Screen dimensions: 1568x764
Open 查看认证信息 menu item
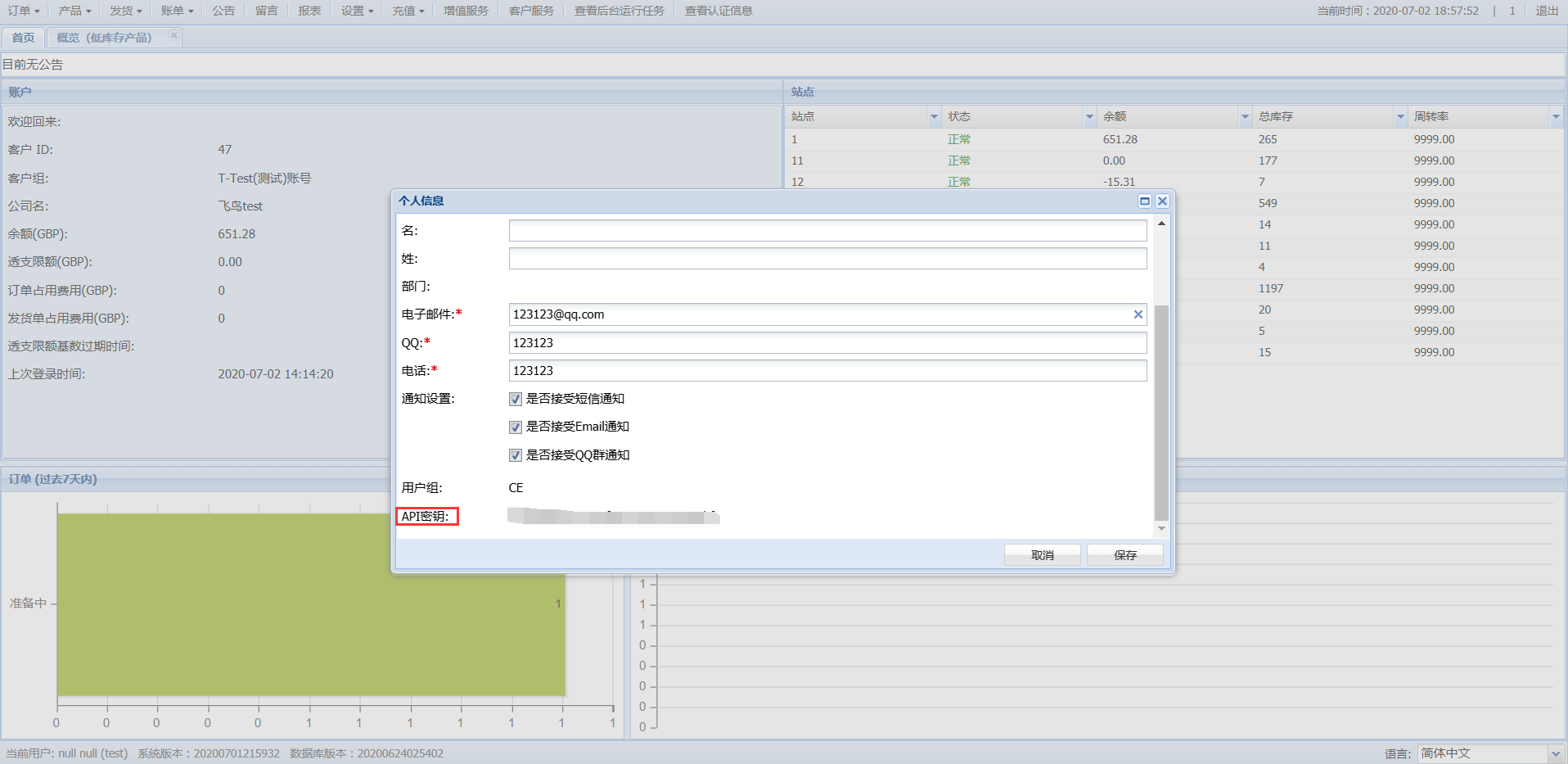click(x=719, y=11)
